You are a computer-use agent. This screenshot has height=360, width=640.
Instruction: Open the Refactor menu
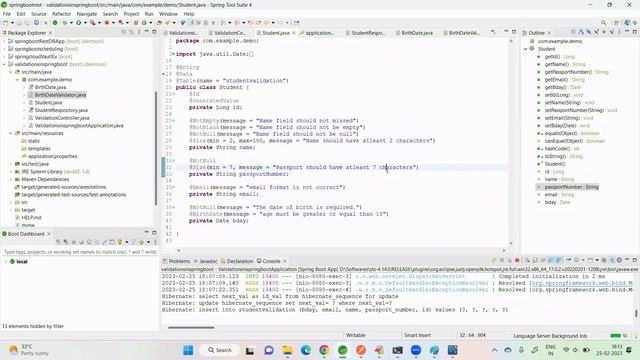pyautogui.click(x=62, y=14)
